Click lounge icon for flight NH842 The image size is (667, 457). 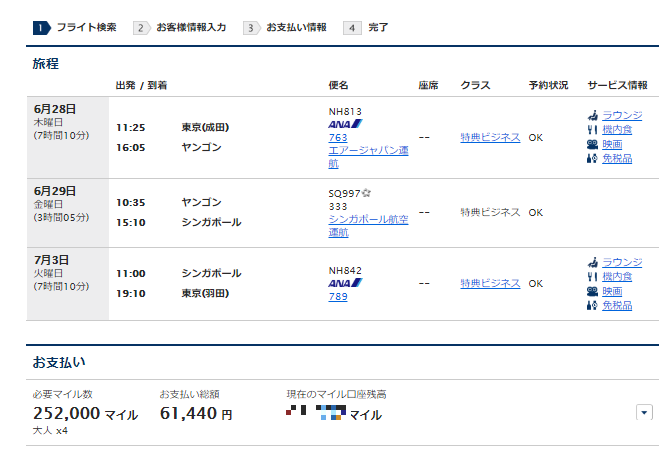593,262
